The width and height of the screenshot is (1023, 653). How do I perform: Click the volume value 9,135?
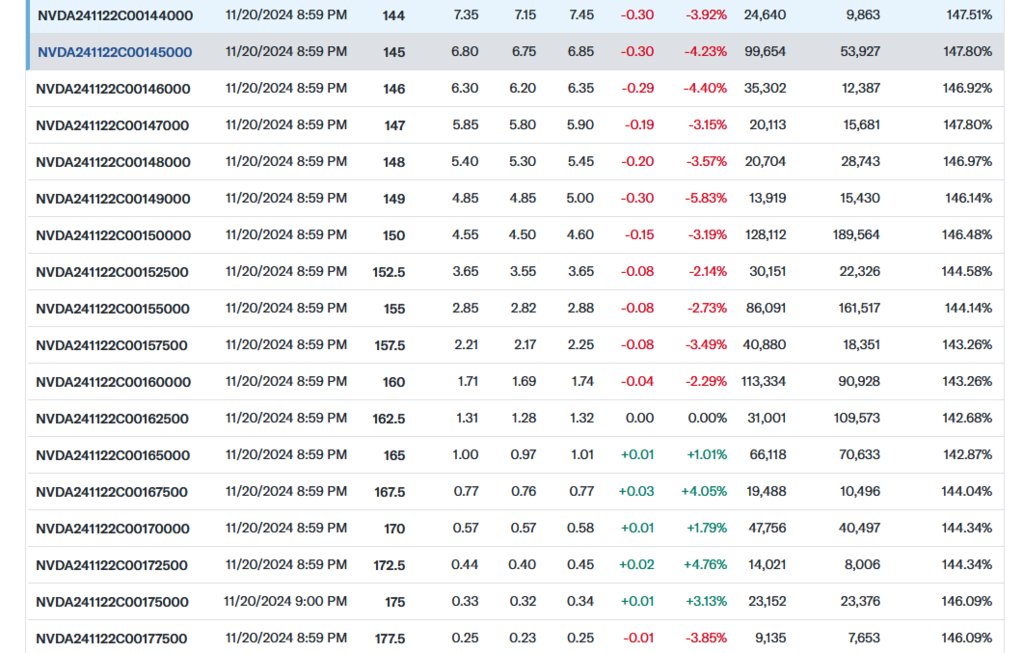771,638
